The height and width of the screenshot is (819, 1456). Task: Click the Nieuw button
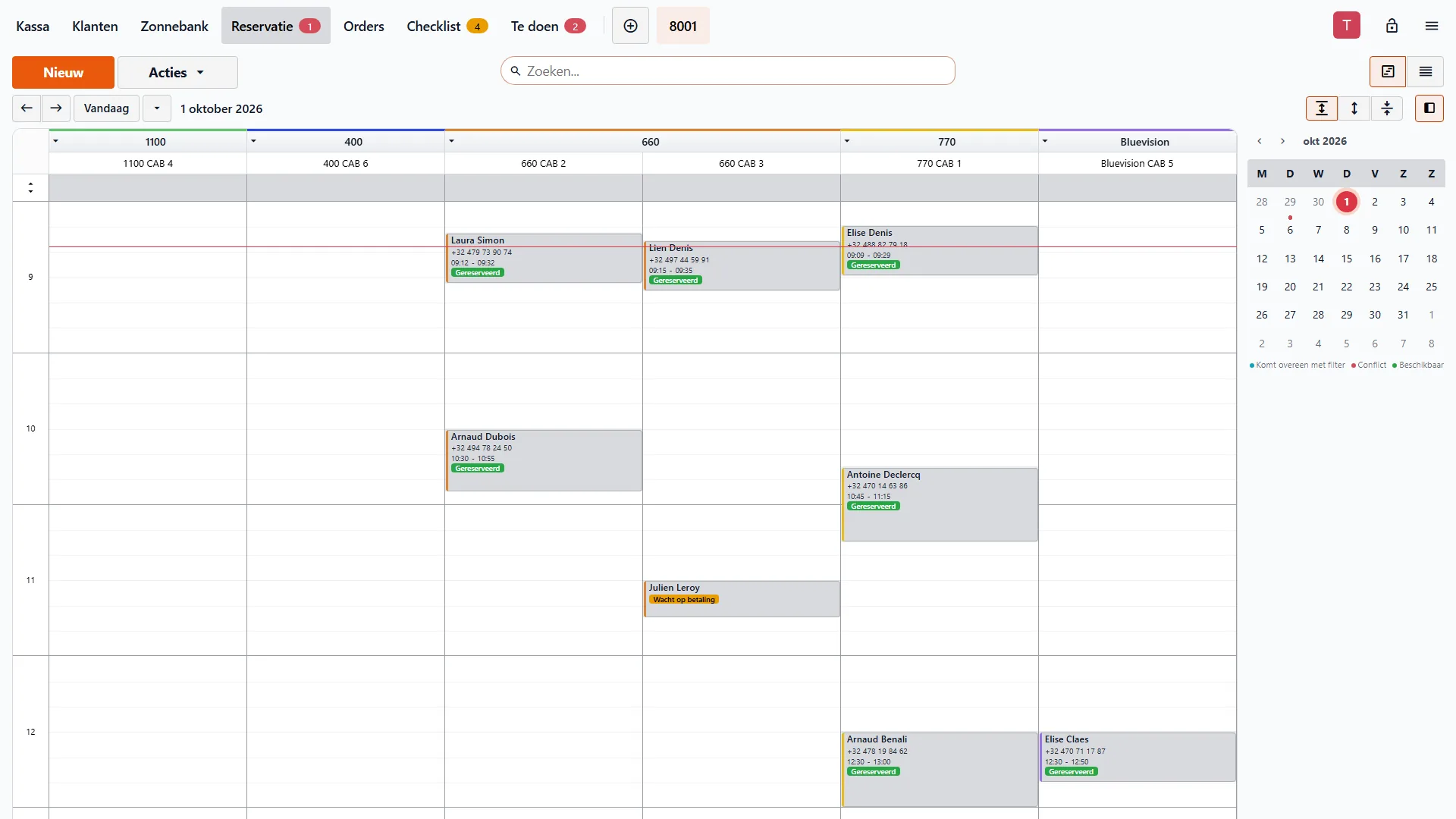[63, 73]
